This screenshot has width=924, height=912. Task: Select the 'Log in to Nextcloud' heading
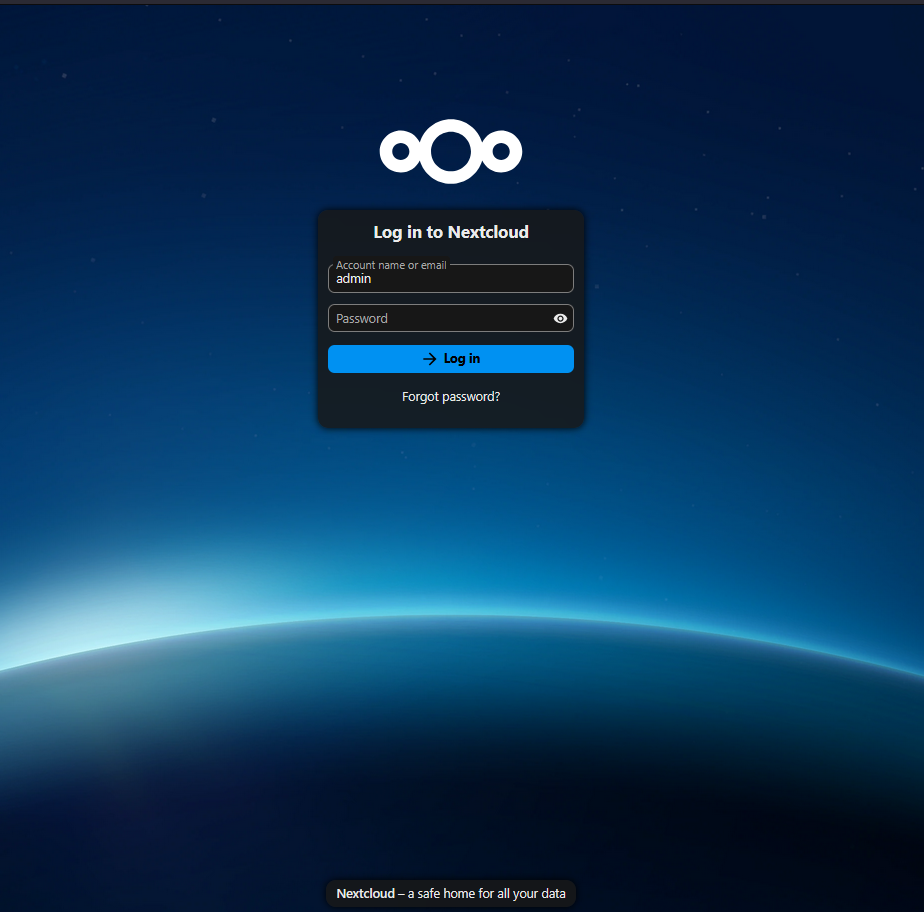(451, 232)
